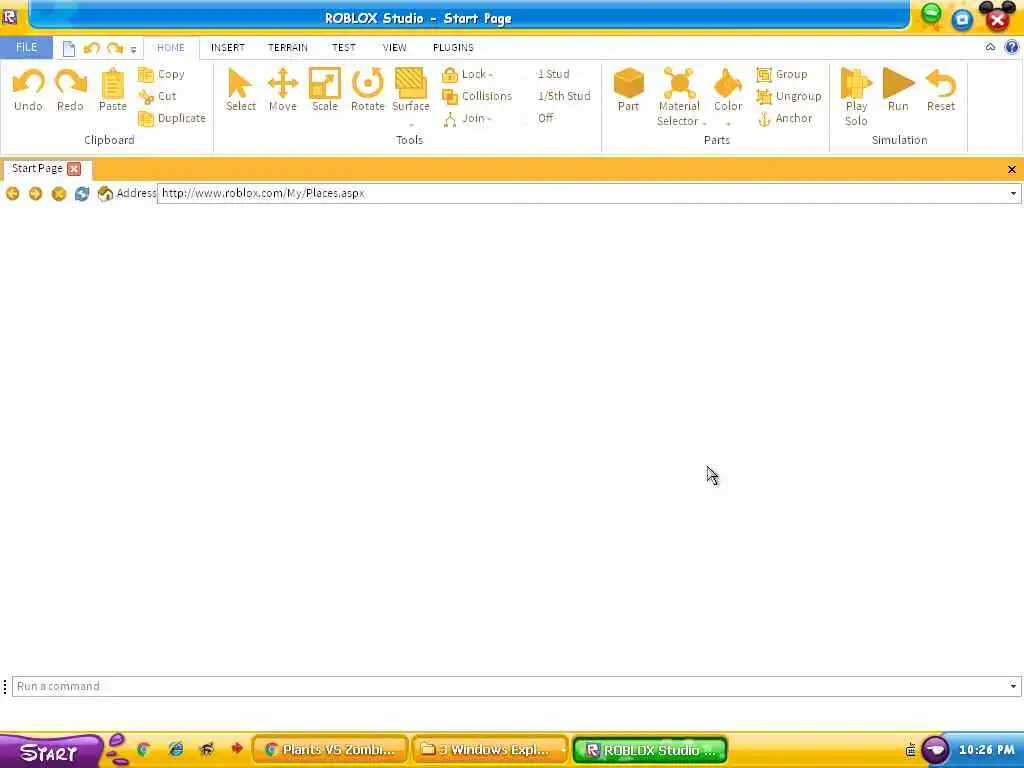This screenshot has width=1024, height=768.
Task: Expand the command bar history dropdown
Action: (1013, 686)
